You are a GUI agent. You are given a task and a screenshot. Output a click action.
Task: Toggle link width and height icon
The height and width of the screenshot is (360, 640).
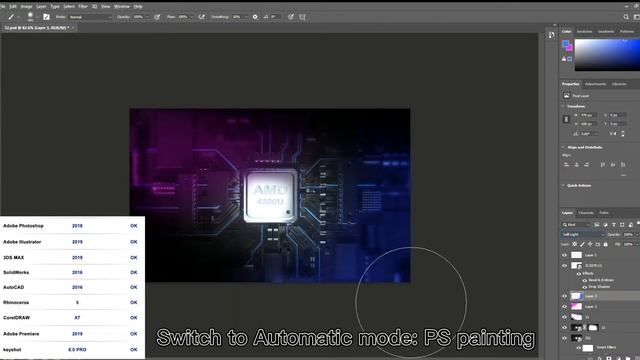pyautogui.click(x=566, y=119)
